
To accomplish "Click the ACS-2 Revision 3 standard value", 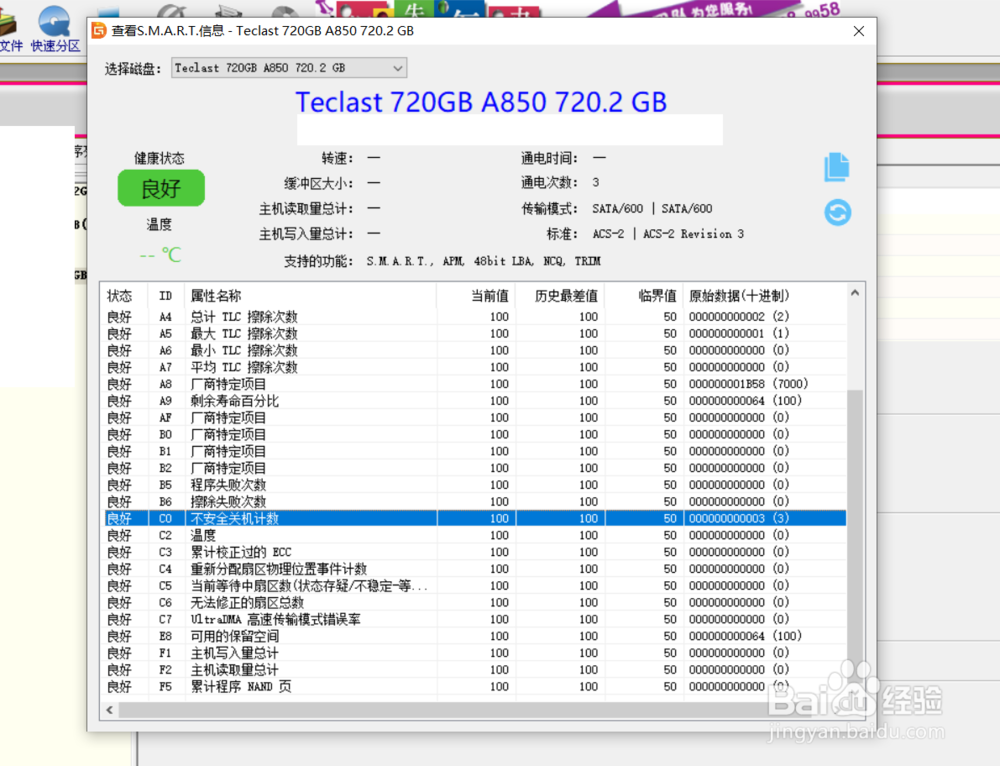I will [x=668, y=234].
